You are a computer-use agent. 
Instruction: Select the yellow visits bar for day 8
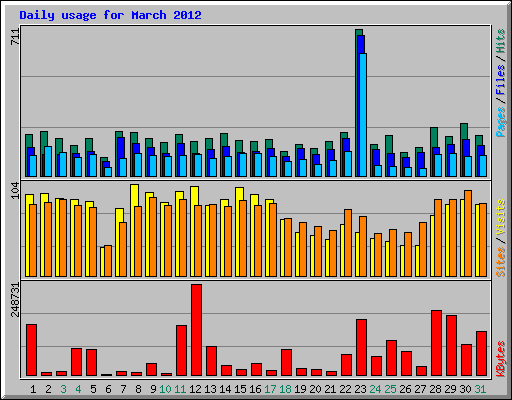click(x=134, y=230)
